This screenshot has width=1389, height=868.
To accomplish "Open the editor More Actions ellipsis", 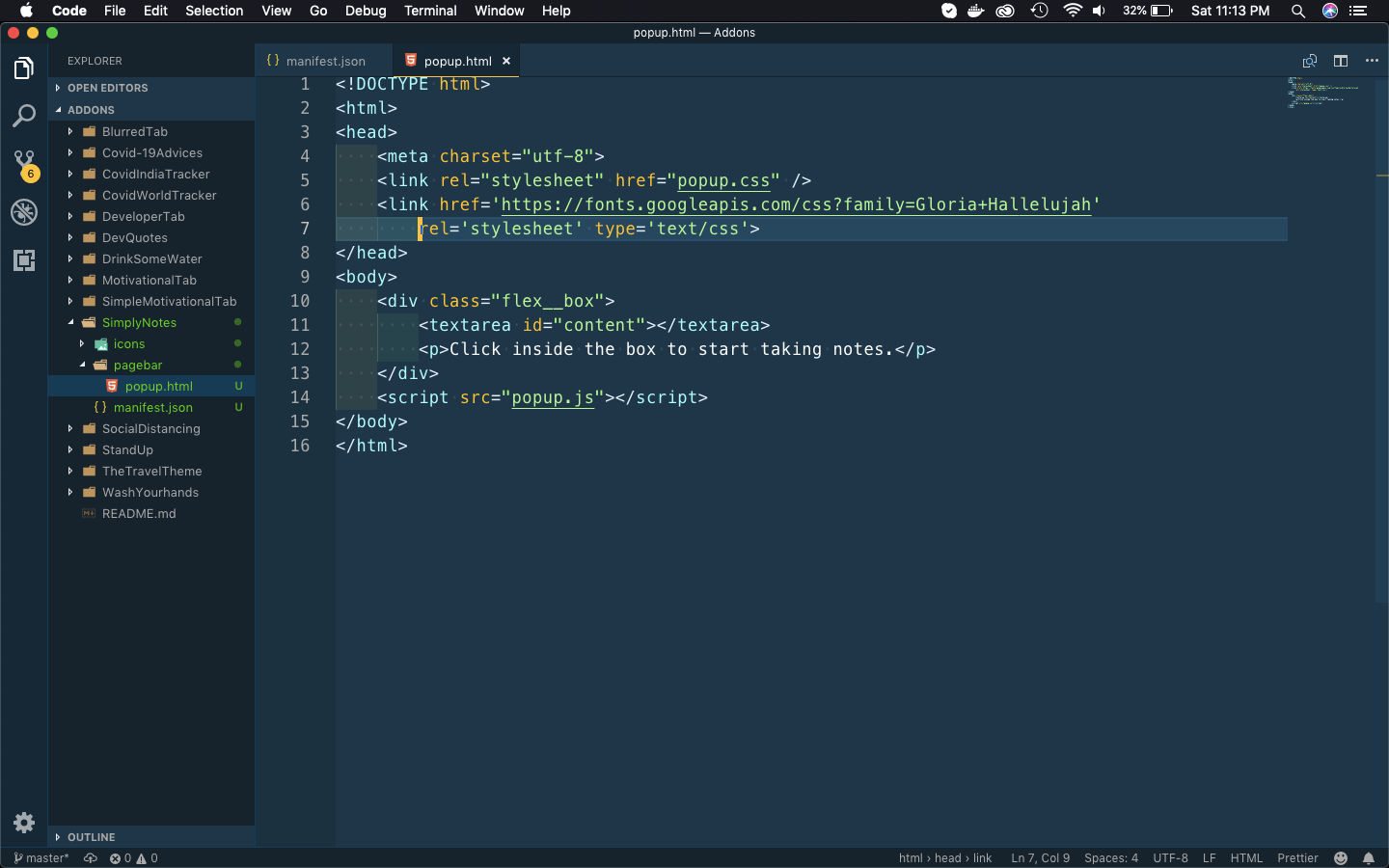I will point(1372,61).
